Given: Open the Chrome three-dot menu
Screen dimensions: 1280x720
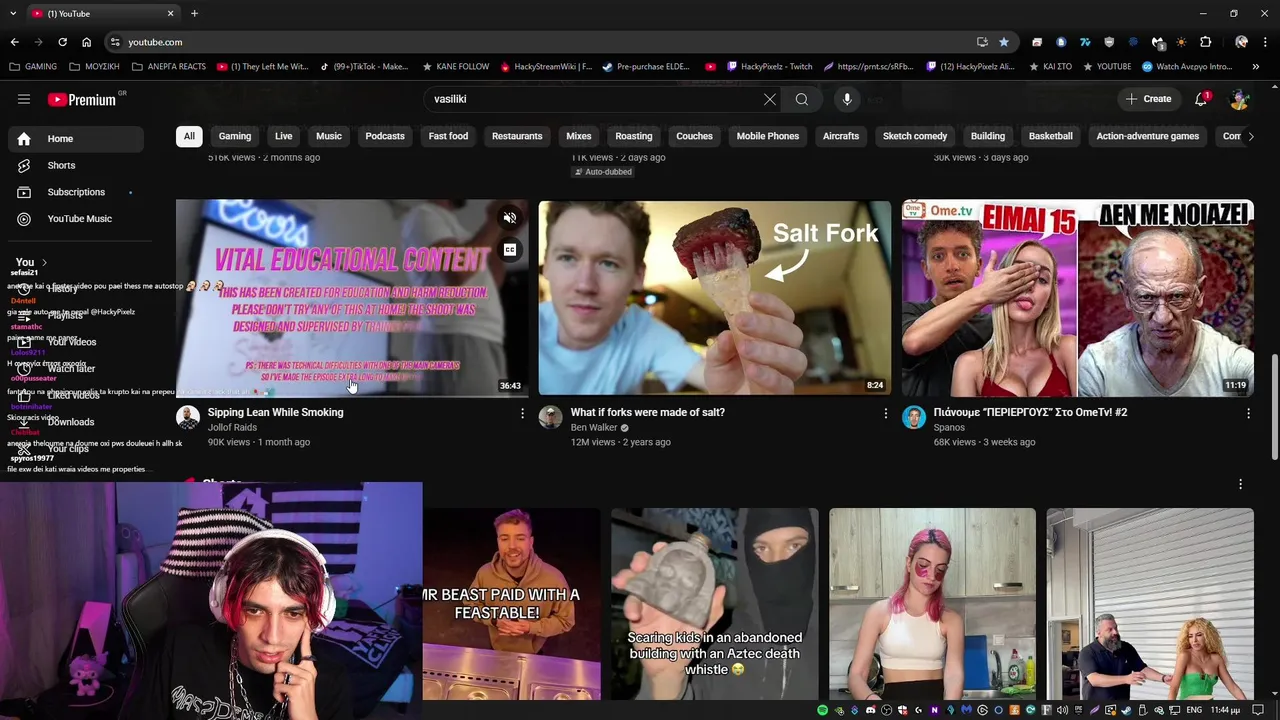Looking at the screenshot, I should tap(1265, 42).
